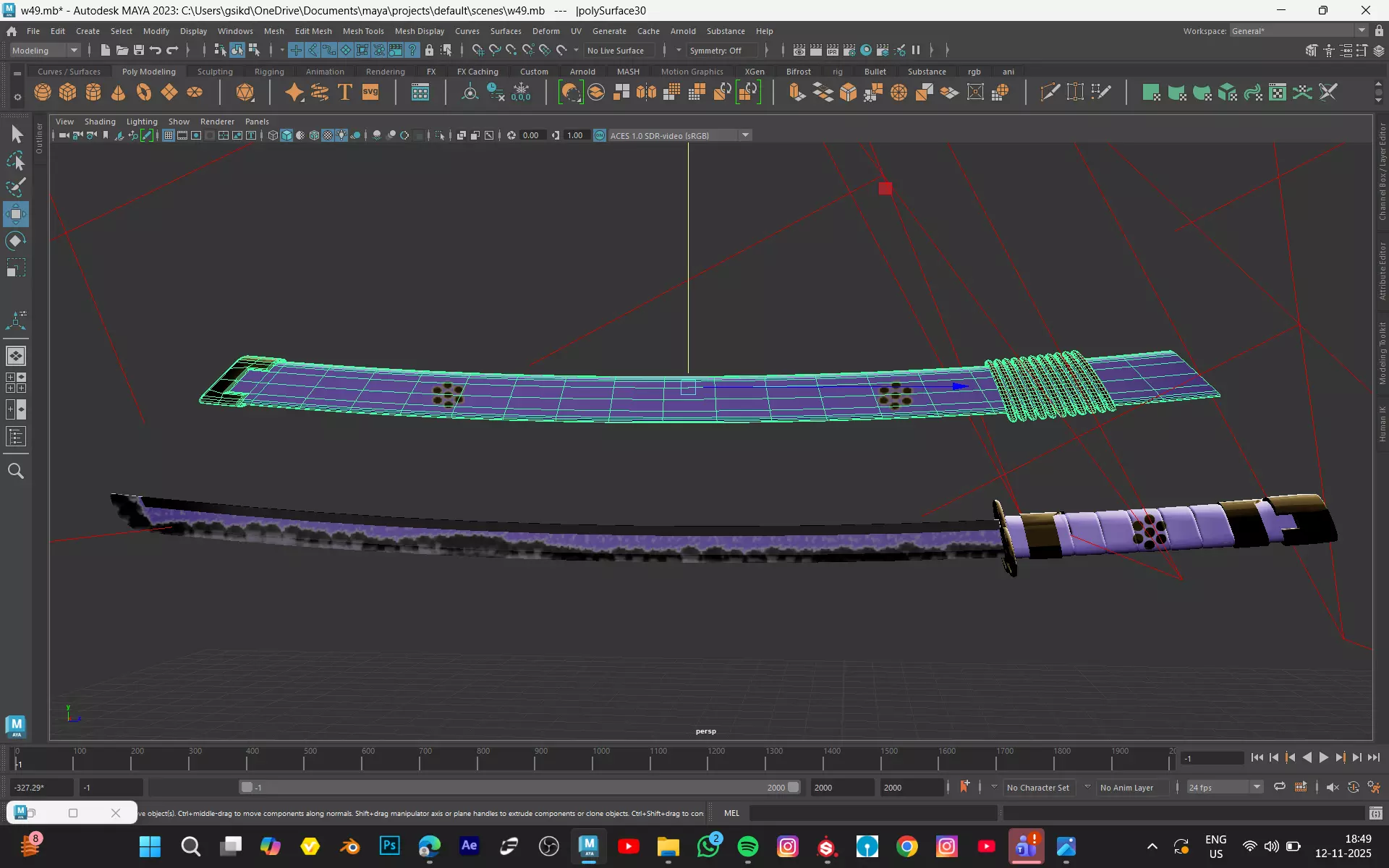The height and width of the screenshot is (868, 1389).
Task: Open the Modeling menu set dropdown
Action: pyautogui.click(x=45, y=50)
